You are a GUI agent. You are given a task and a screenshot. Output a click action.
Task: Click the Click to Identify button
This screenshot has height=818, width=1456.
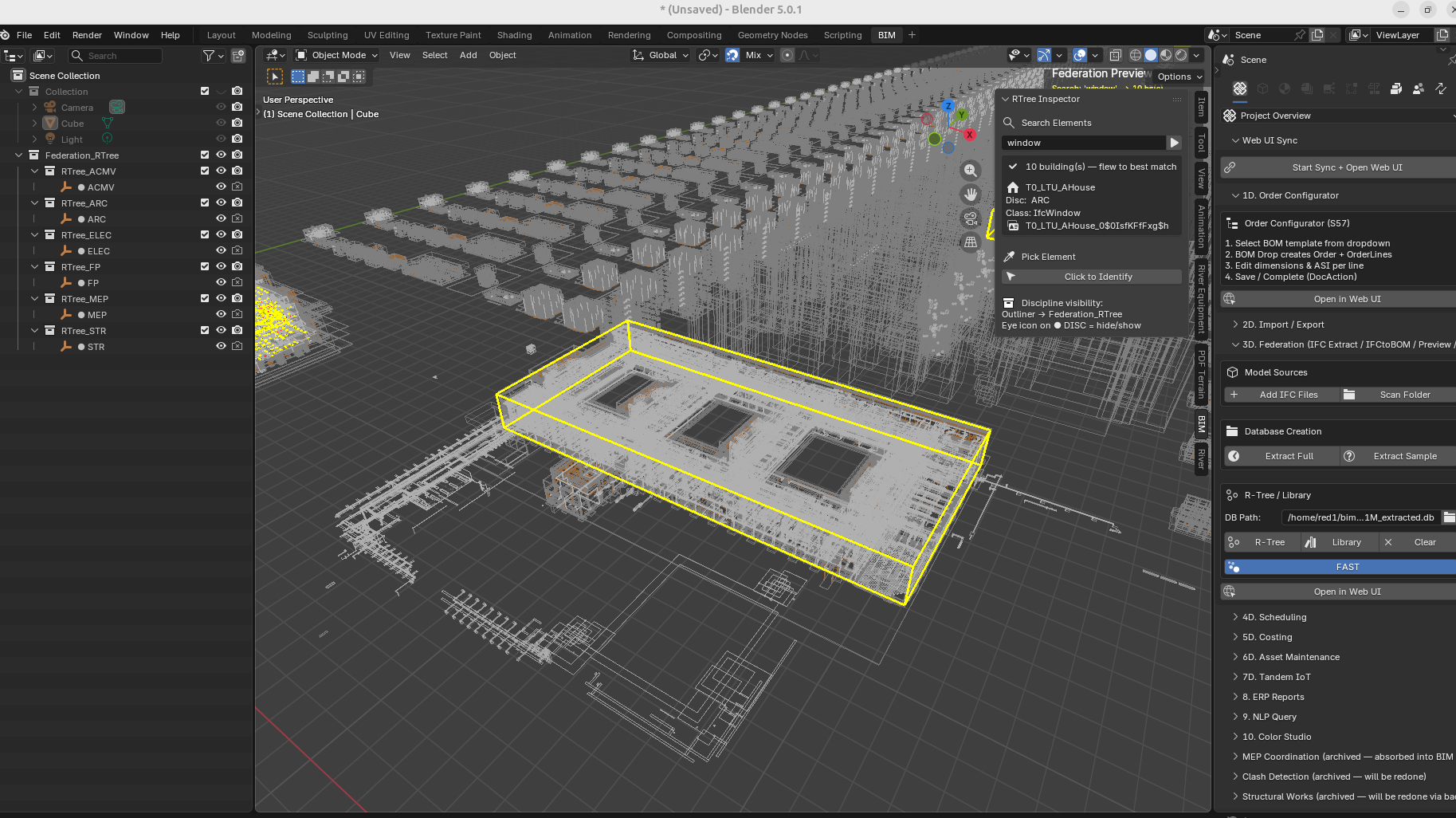tap(1092, 277)
